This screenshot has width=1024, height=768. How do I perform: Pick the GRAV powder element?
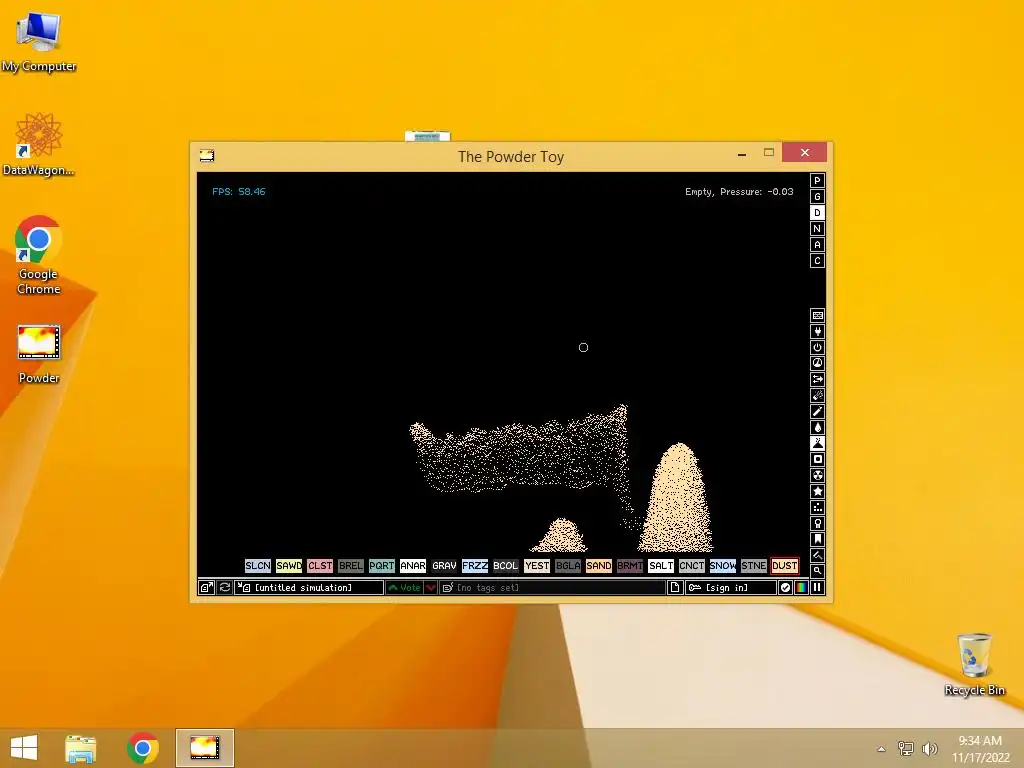click(x=444, y=566)
